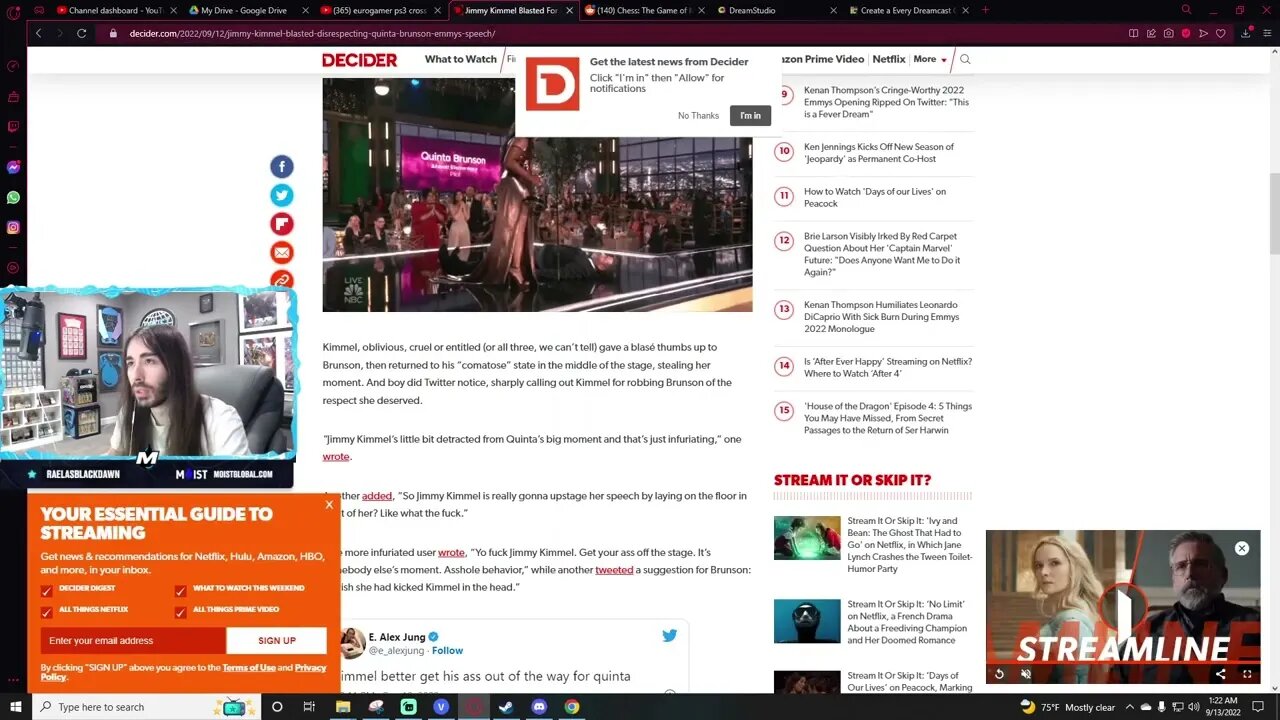The image size is (1280, 720).
Task: Open Chrome from the taskbar
Action: (571, 707)
